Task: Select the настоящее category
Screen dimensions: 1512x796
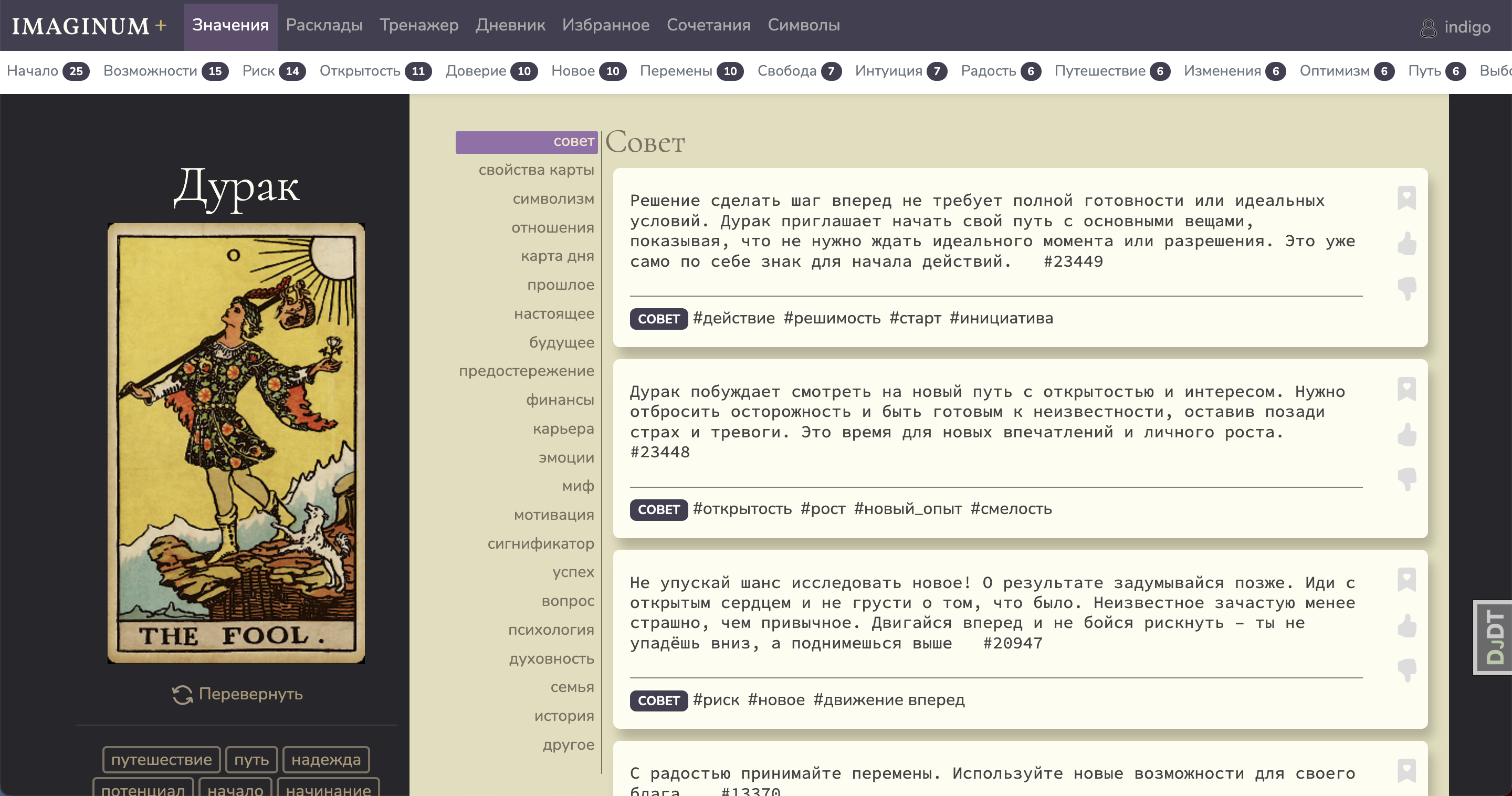Action: [x=554, y=314]
